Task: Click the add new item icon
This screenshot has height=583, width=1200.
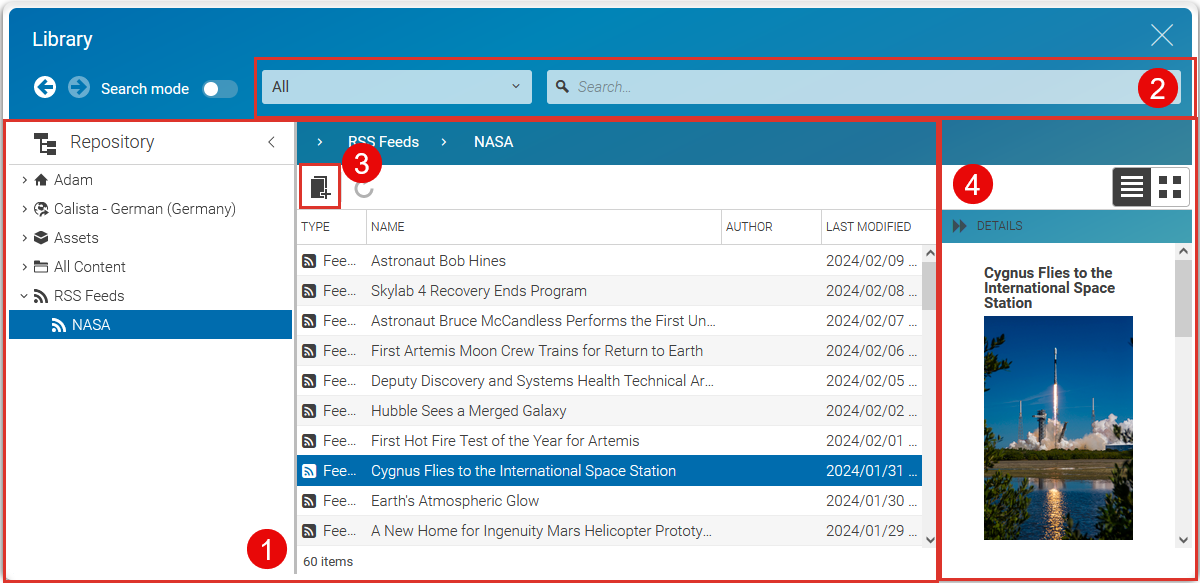Action: pyautogui.click(x=319, y=186)
